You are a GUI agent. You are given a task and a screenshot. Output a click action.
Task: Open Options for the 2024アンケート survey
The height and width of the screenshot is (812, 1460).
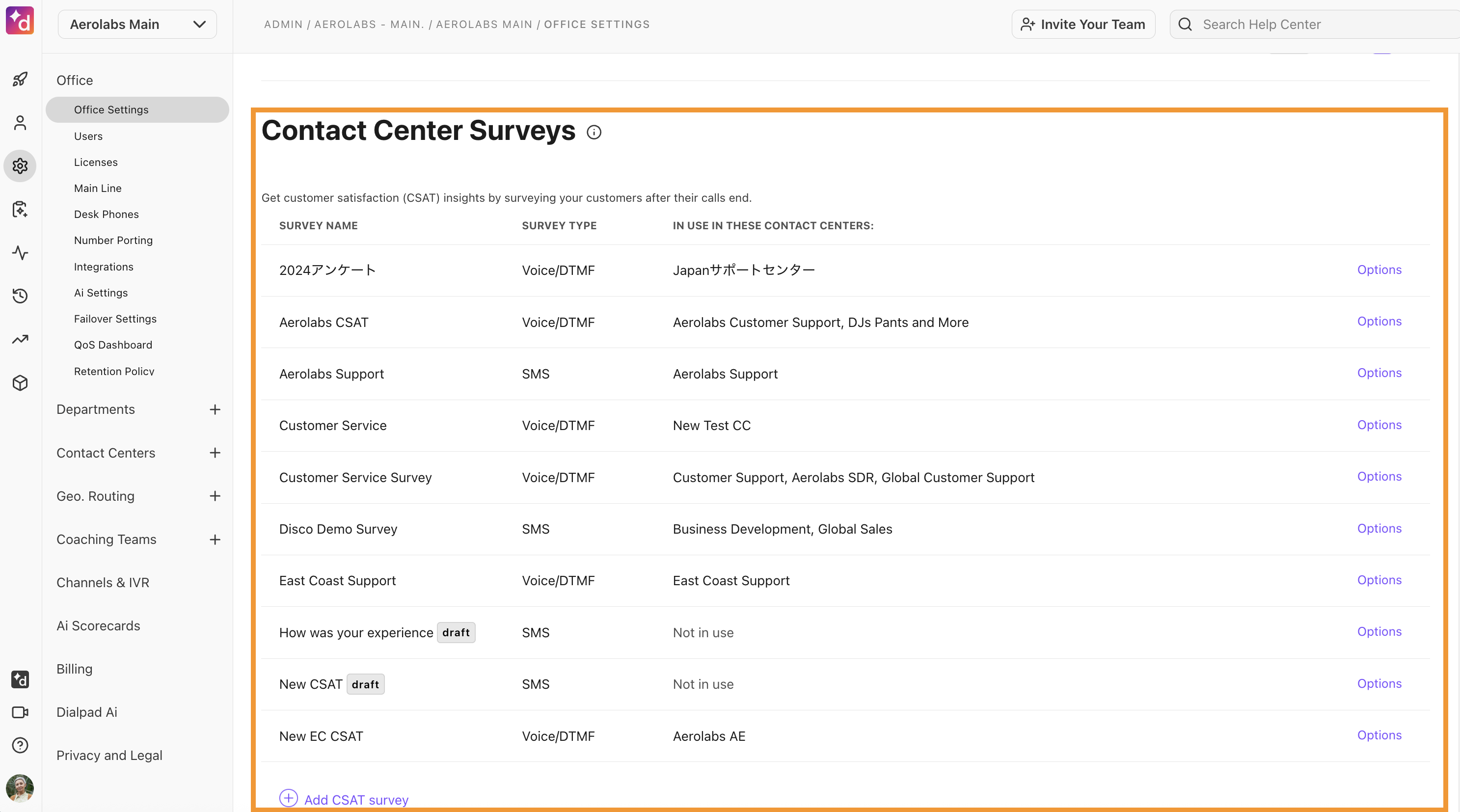click(x=1379, y=270)
